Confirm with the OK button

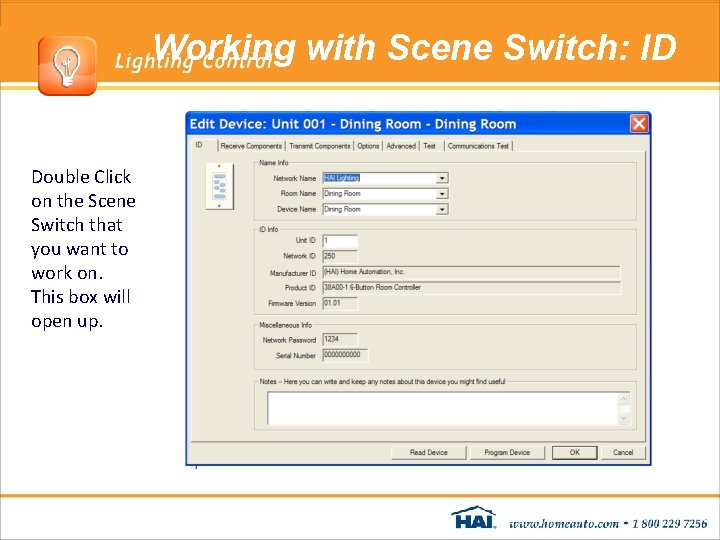click(x=574, y=452)
